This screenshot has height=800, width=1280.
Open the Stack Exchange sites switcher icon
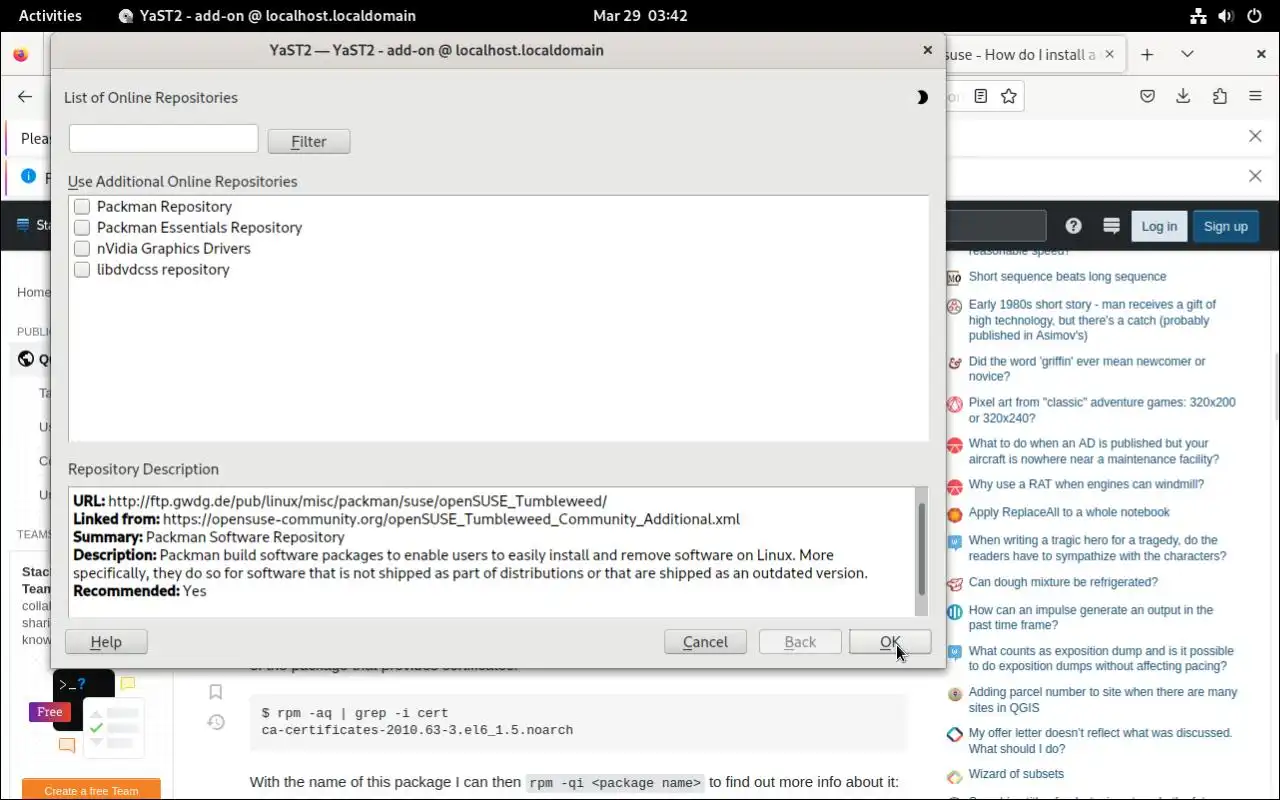1111,226
